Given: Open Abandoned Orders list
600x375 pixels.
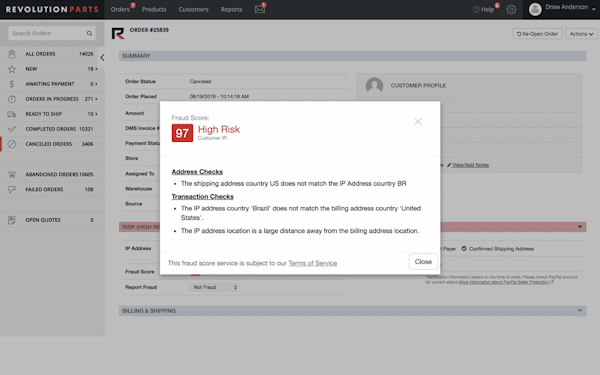Looking at the screenshot, I should click(52, 174).
